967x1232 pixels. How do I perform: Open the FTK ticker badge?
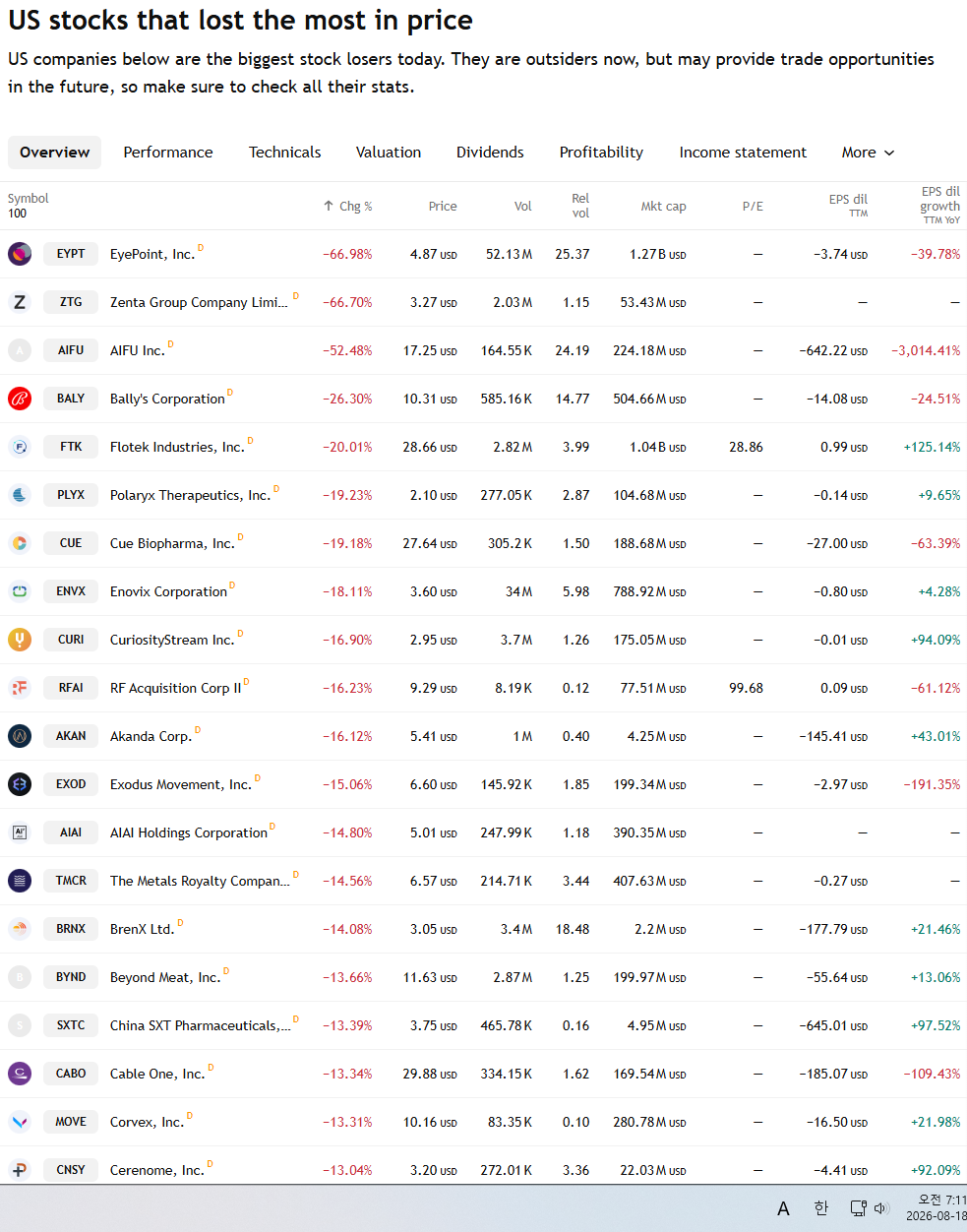71,447
